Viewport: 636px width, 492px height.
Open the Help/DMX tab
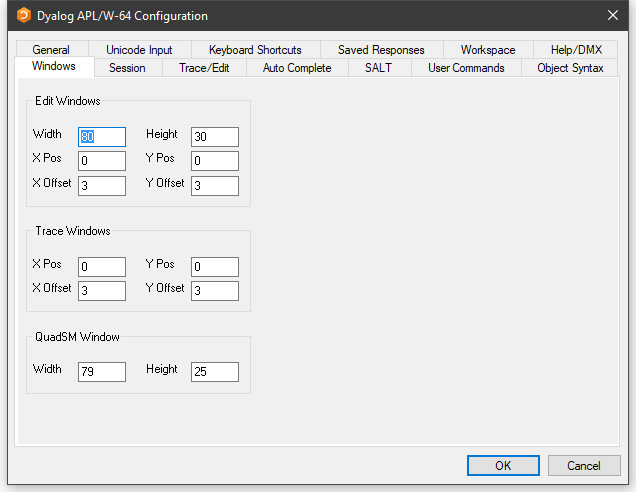click(576, 50)
